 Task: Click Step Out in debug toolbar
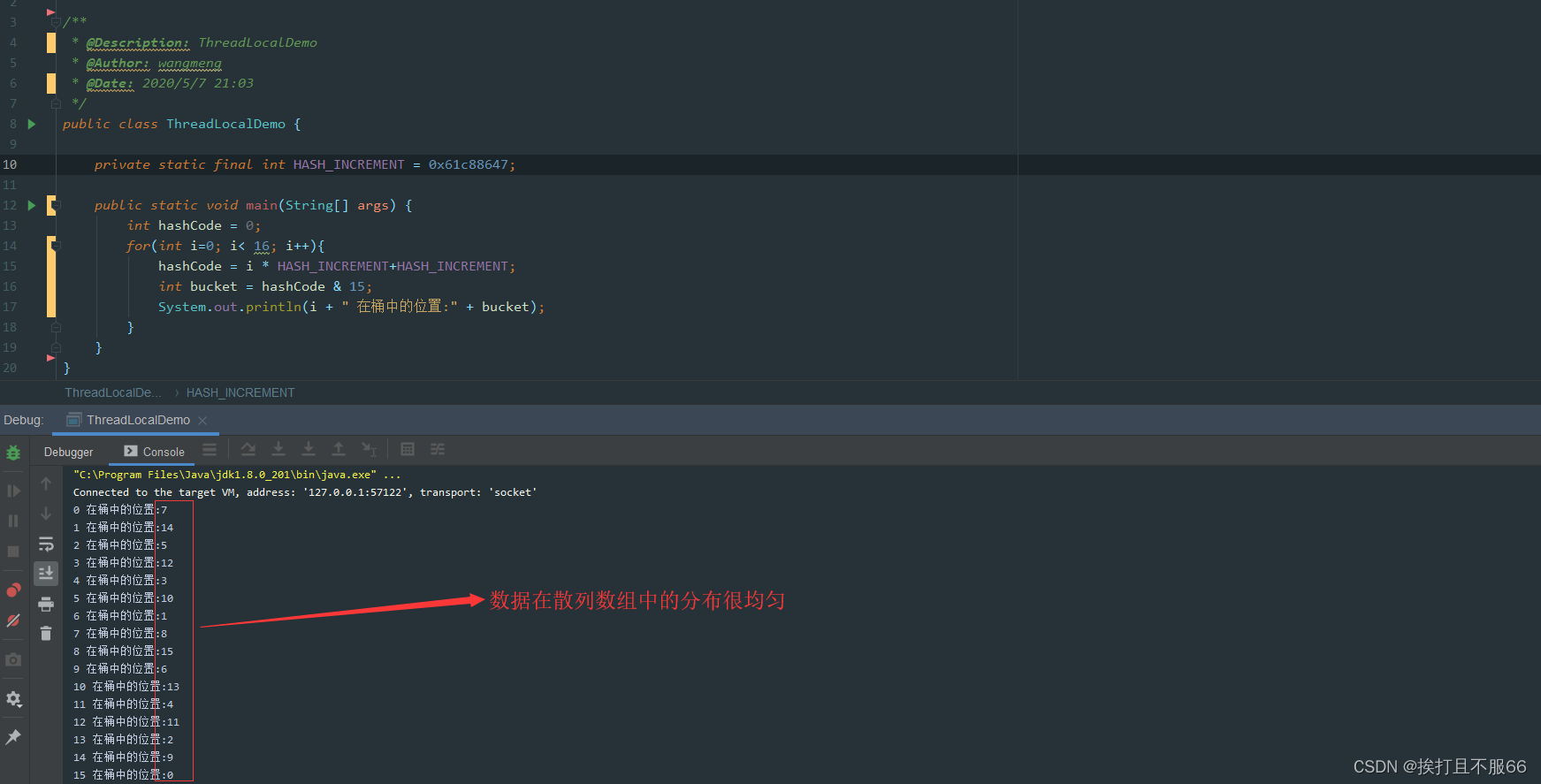[x=339, y=449]
